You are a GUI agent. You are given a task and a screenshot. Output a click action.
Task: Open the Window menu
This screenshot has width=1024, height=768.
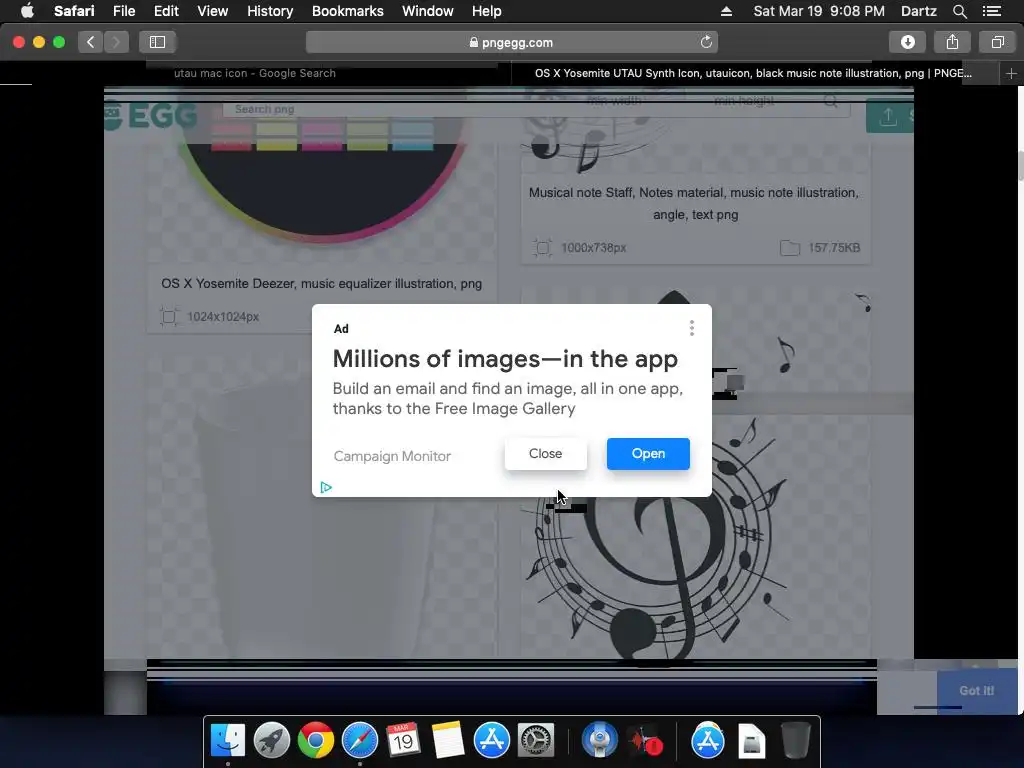(x=428, y=11)
